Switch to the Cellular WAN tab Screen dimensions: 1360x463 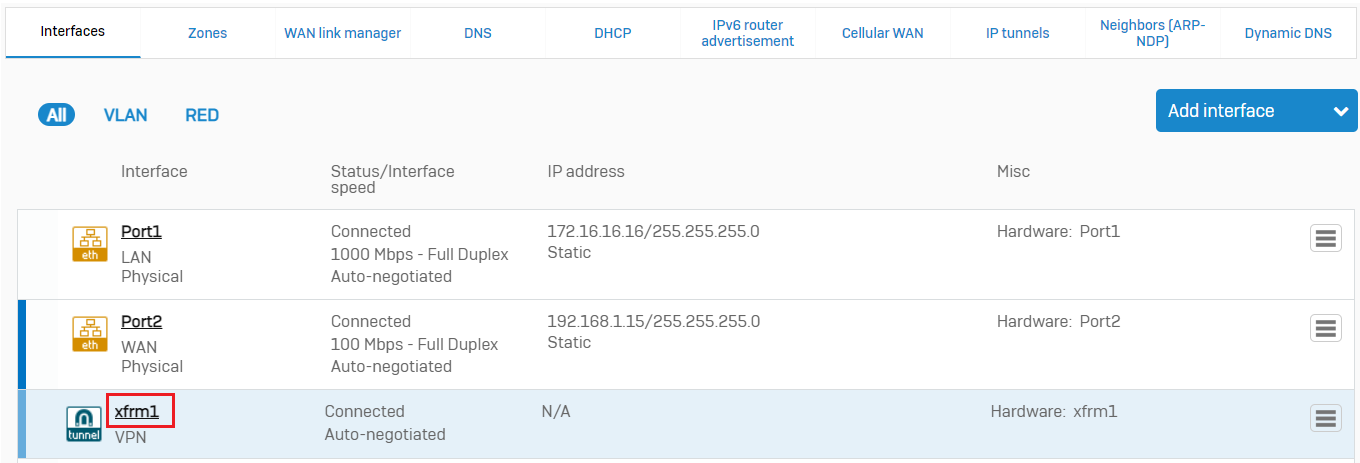[x=883, y=33]
